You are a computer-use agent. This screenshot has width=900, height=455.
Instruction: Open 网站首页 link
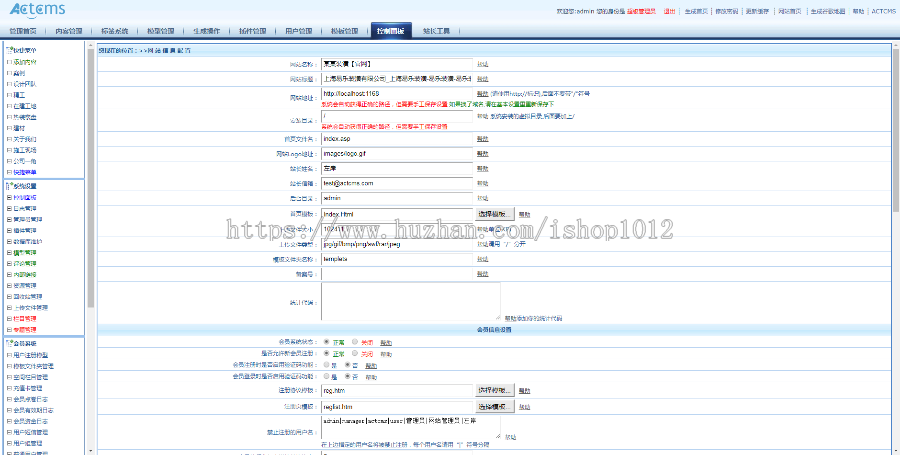[x=789, y=11]
